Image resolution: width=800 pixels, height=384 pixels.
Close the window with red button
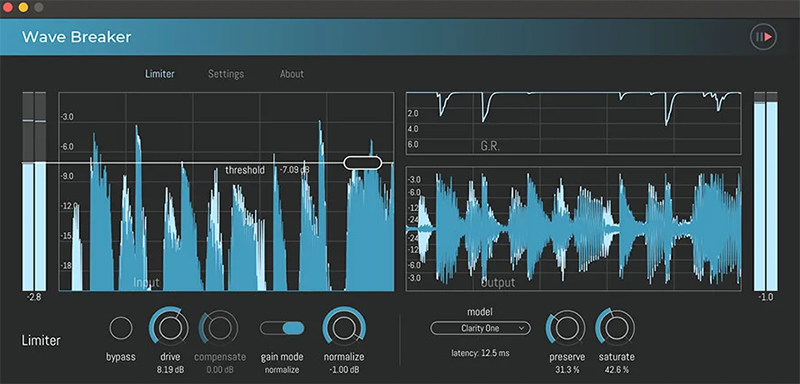8,8
